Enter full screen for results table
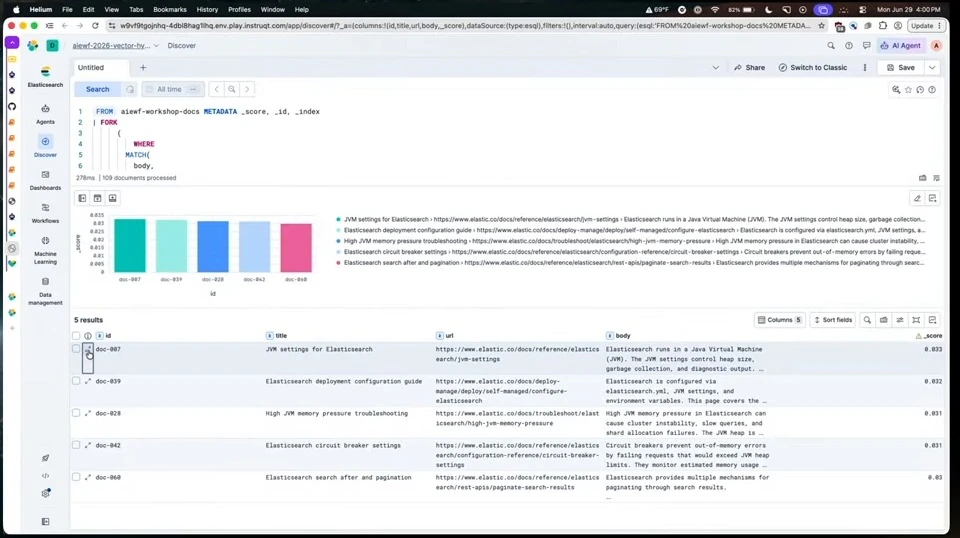Screen dimensions: 960x538 point(916,319)
